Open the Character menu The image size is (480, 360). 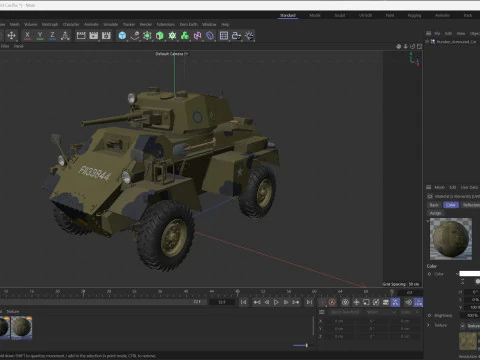coord(71,24)
